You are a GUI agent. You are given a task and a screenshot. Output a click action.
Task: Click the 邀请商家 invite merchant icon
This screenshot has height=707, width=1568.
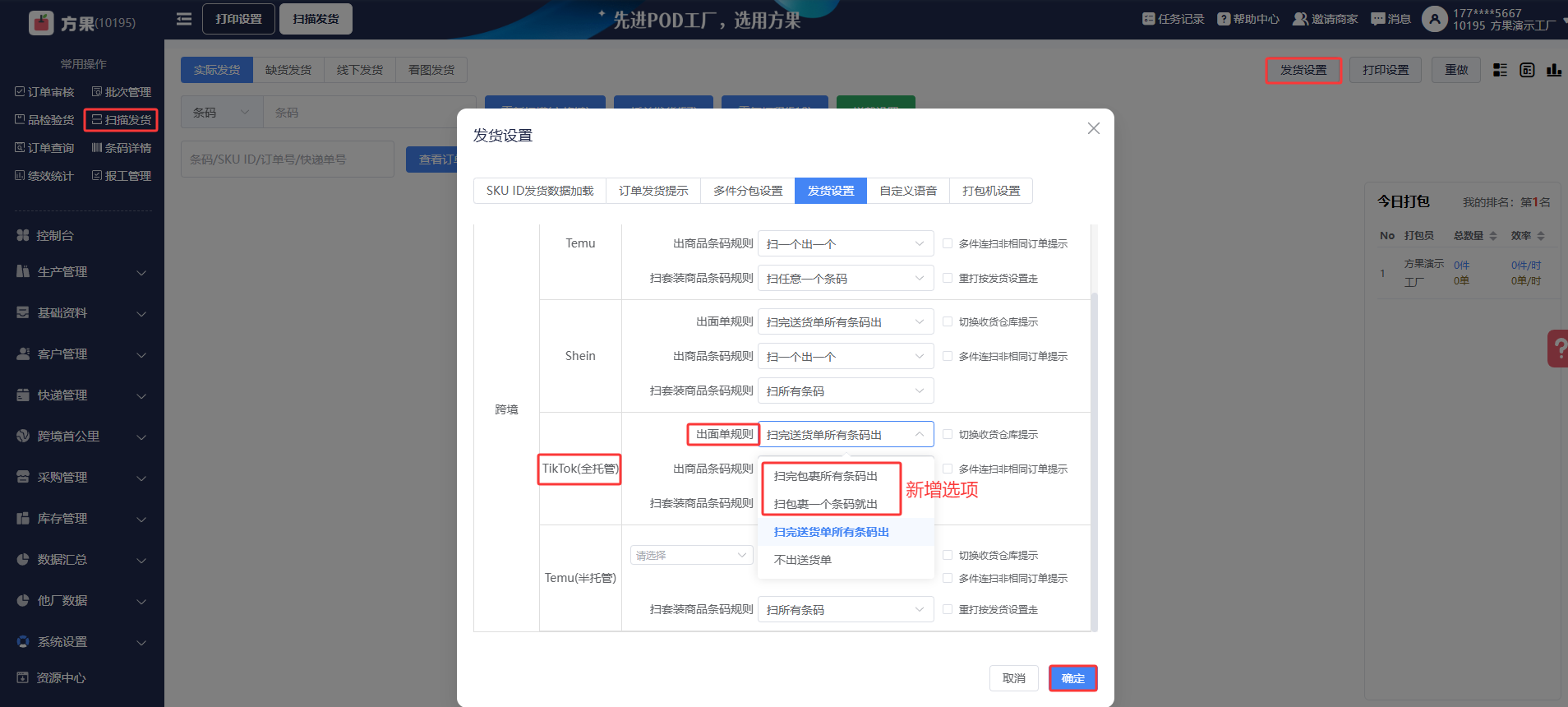(1300, 19)
